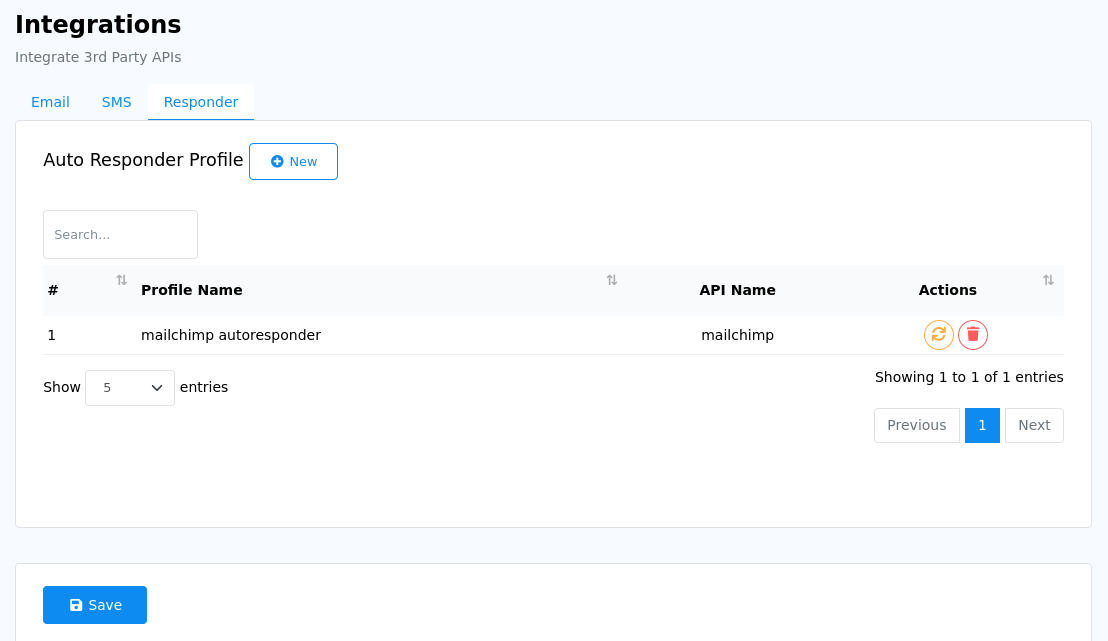
Task: Switch to the SMS tab
Action: click(116, 101)
